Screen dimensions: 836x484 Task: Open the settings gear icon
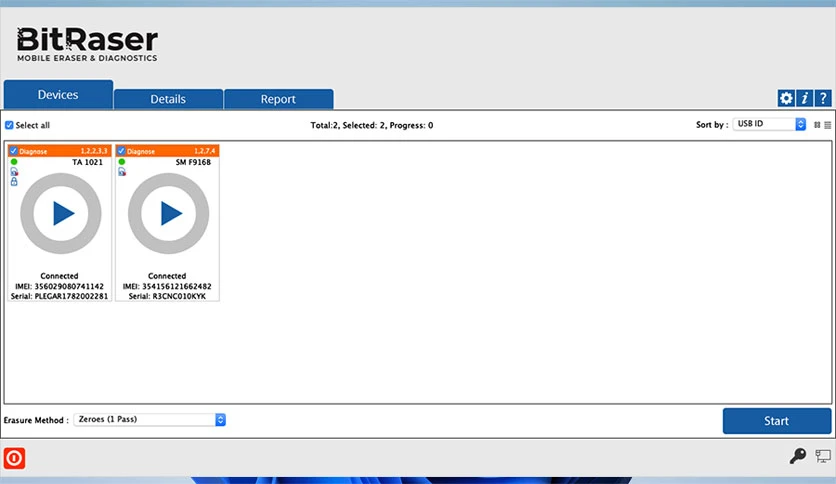786,98
